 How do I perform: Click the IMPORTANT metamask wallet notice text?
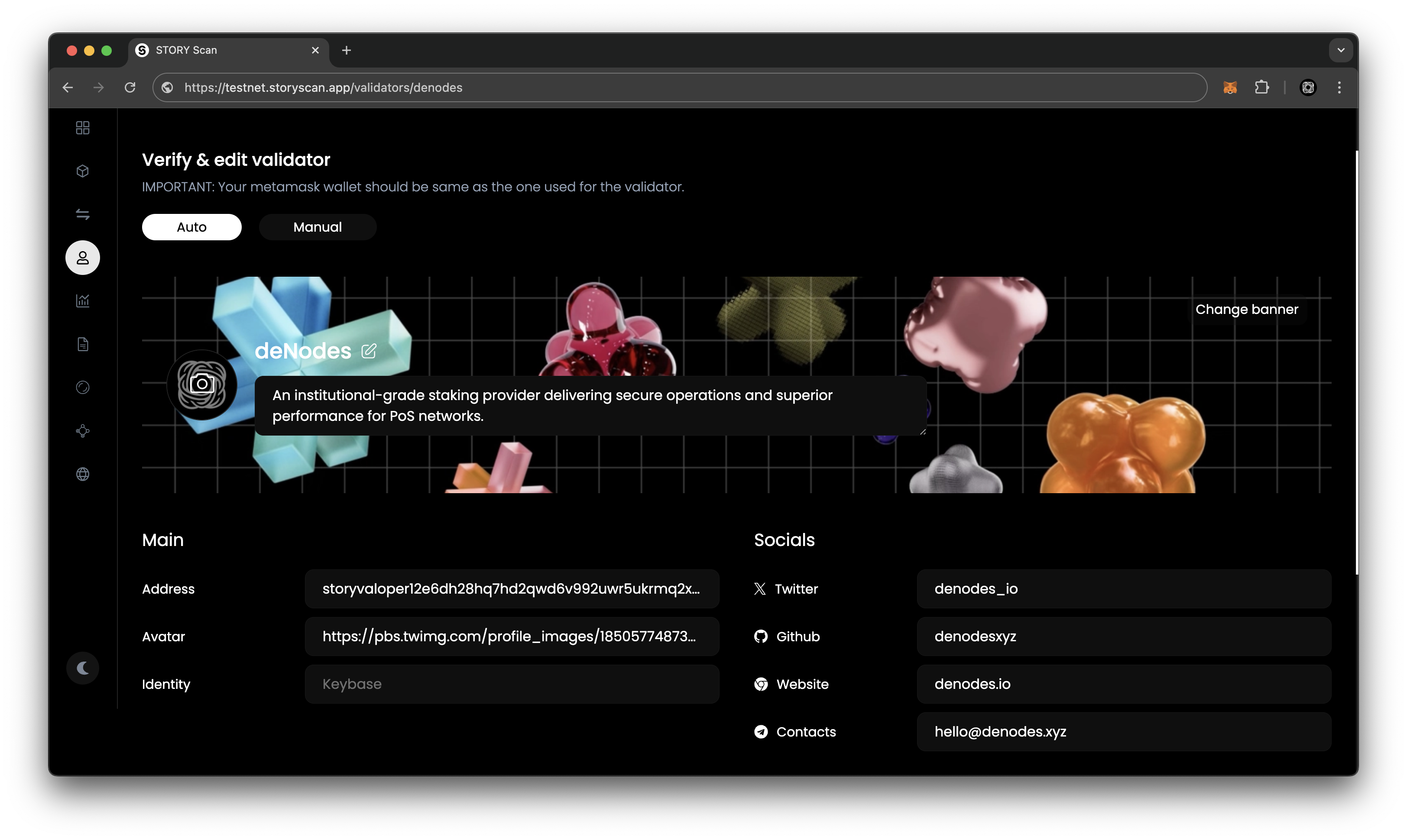click(x=413, y=187)
